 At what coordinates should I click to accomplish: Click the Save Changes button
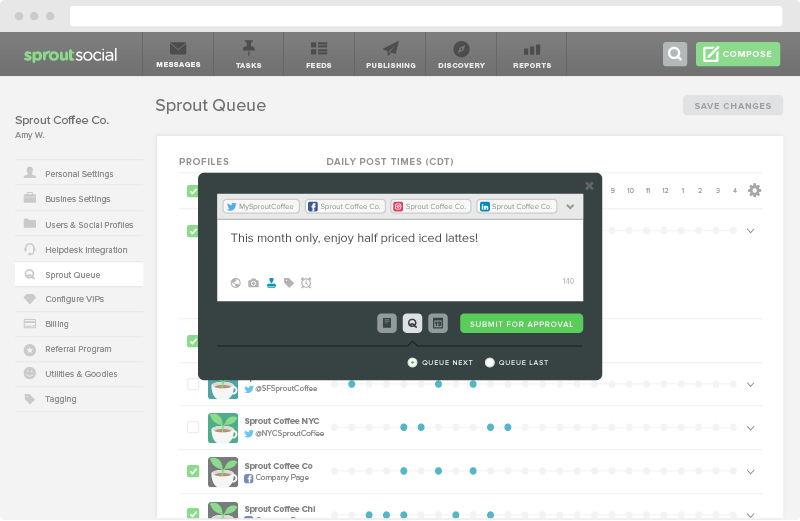click(x=733, y=106)
